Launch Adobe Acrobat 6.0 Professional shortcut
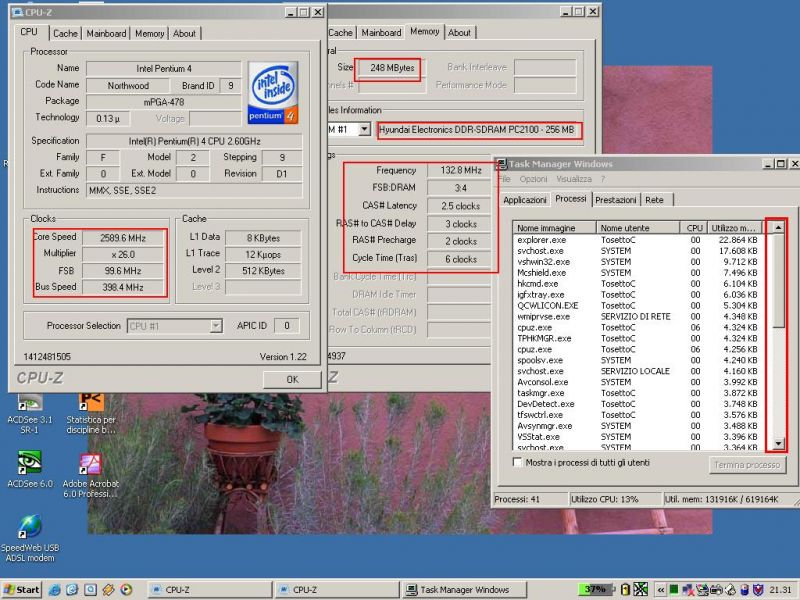The height and width of the screenshot is (600, 800). (x=91, y=476)
